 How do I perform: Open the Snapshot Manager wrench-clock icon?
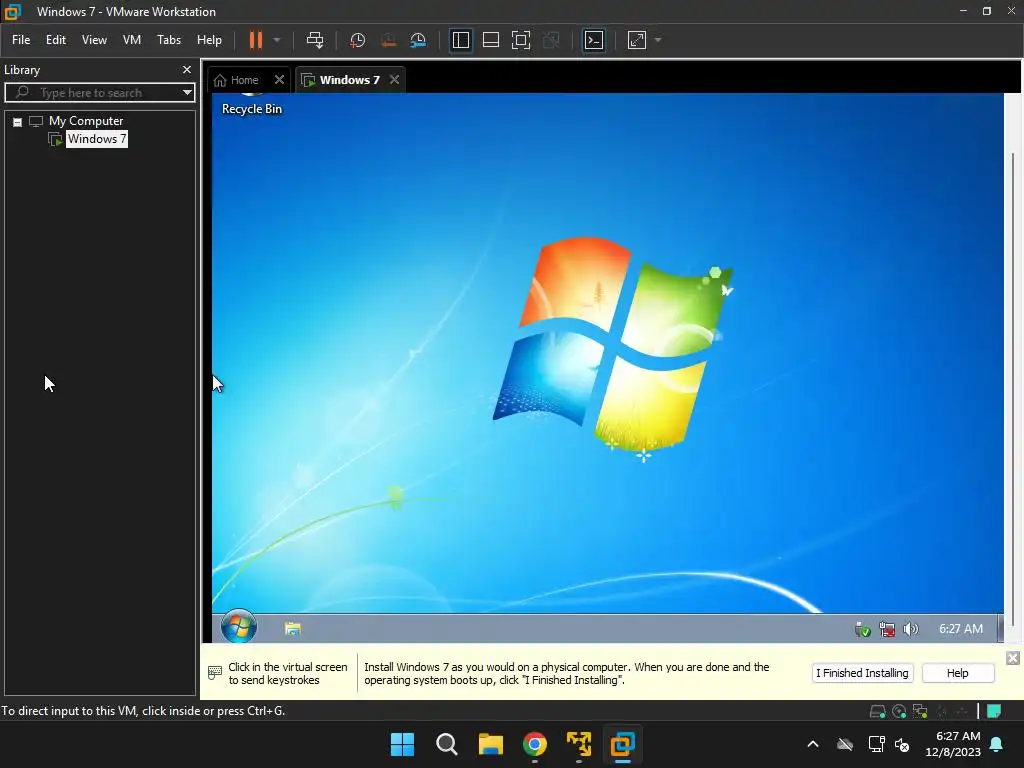coord(418,40)
